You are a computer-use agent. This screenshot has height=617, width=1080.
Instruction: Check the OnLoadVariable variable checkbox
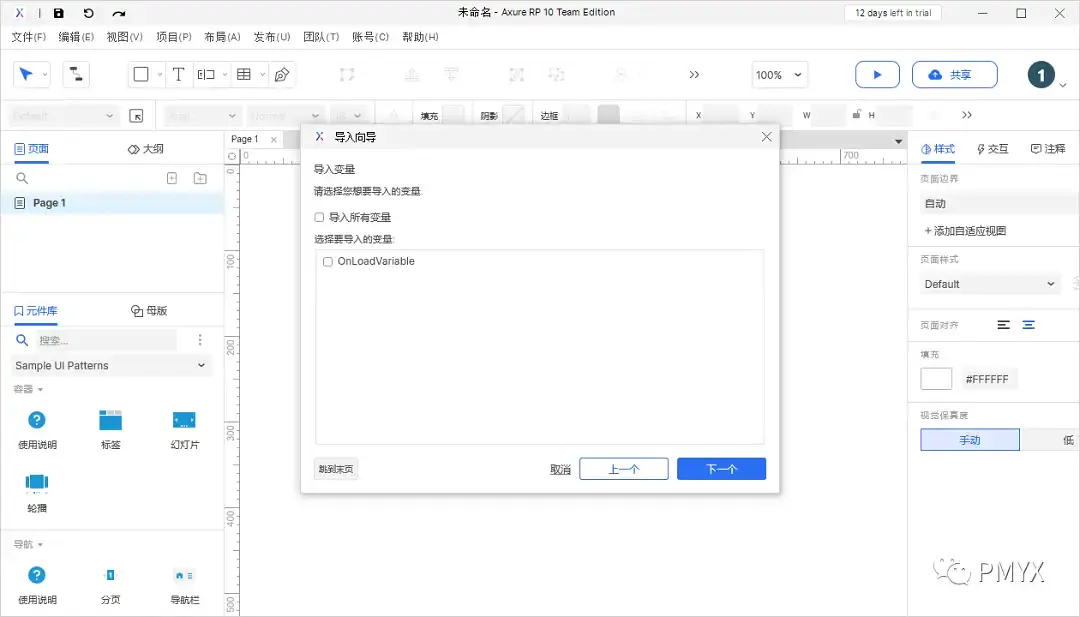[327, 261]
